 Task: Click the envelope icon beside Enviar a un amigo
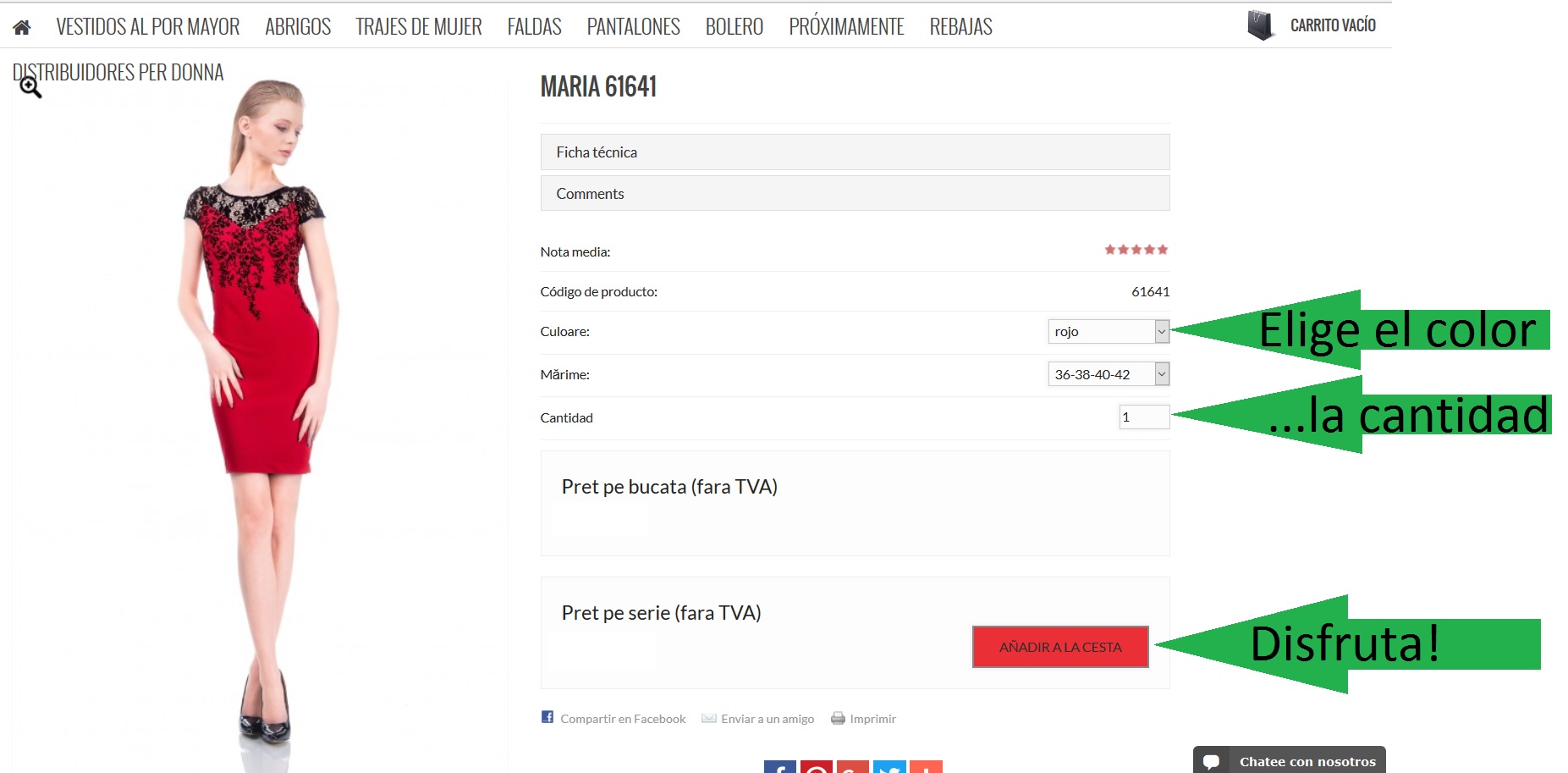[x=709, y=718]
